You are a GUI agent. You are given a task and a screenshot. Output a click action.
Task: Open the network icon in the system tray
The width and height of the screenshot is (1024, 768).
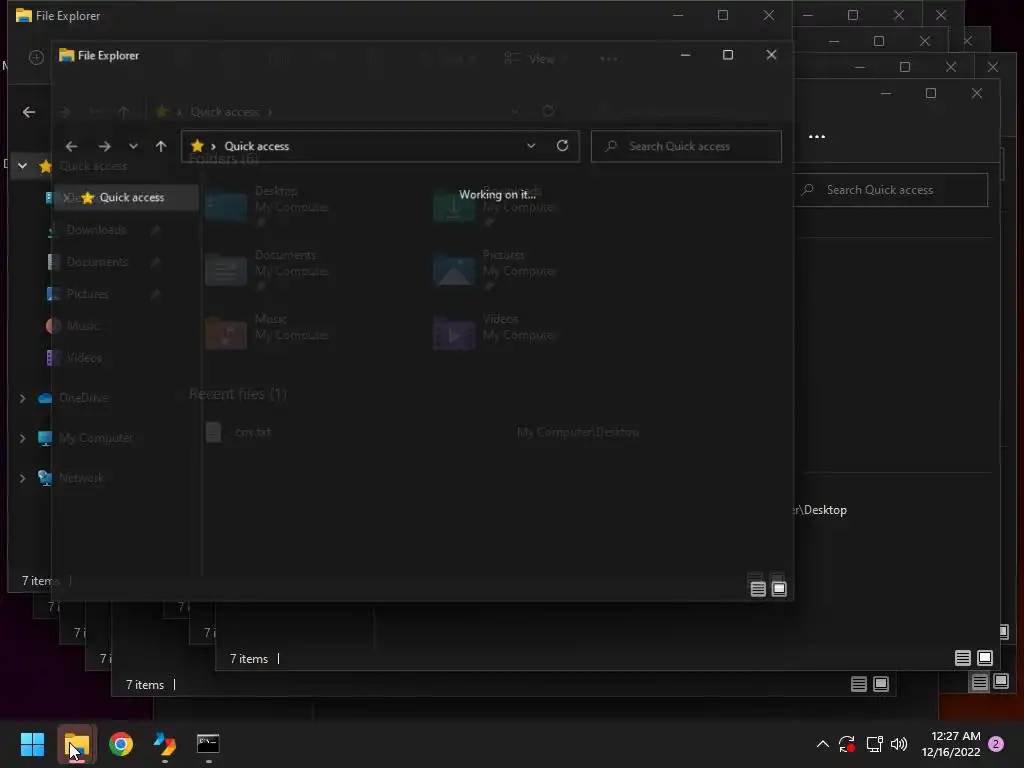874,744
